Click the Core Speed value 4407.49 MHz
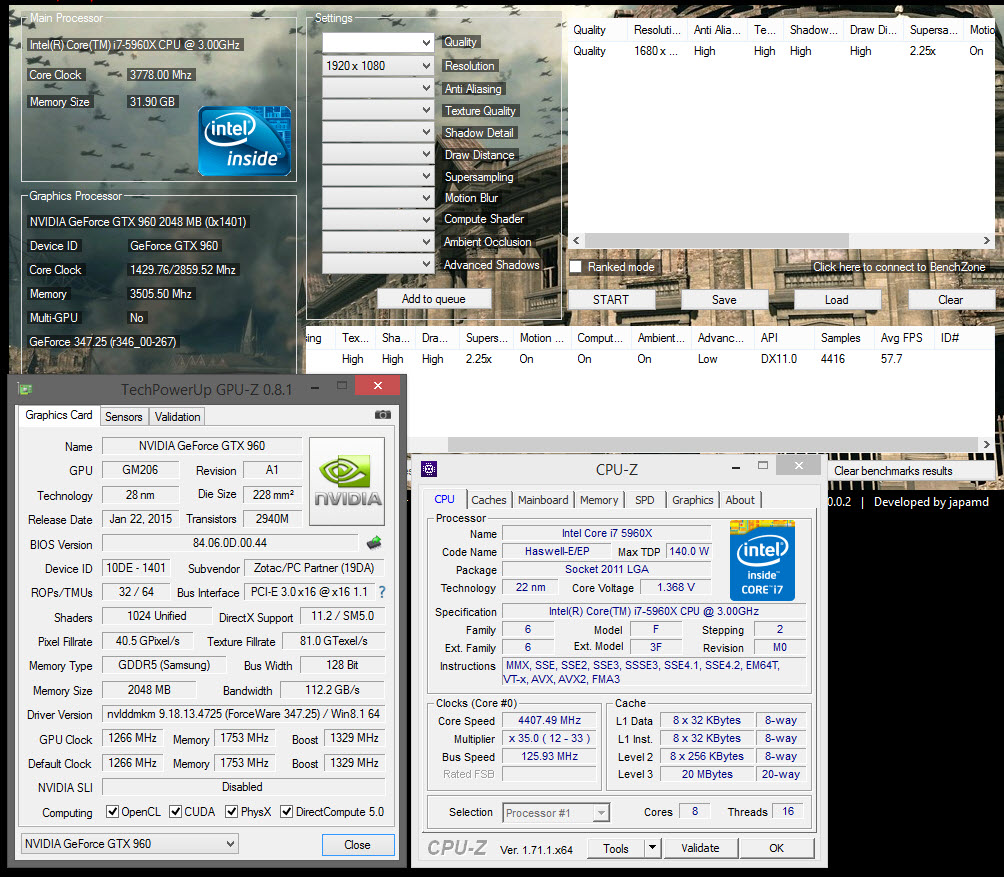This screenshot has height=877, width=1004. 549,720
